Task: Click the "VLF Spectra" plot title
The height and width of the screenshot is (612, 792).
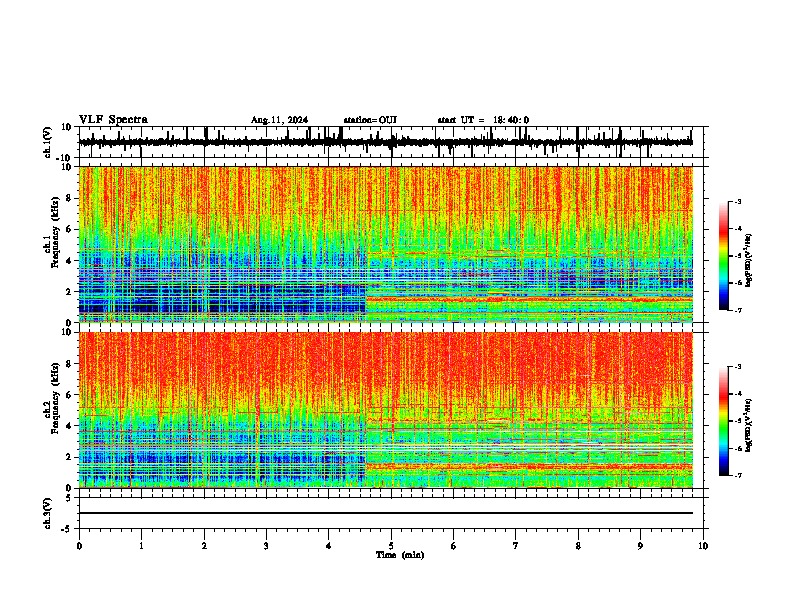Action: (x=113, y=120)
